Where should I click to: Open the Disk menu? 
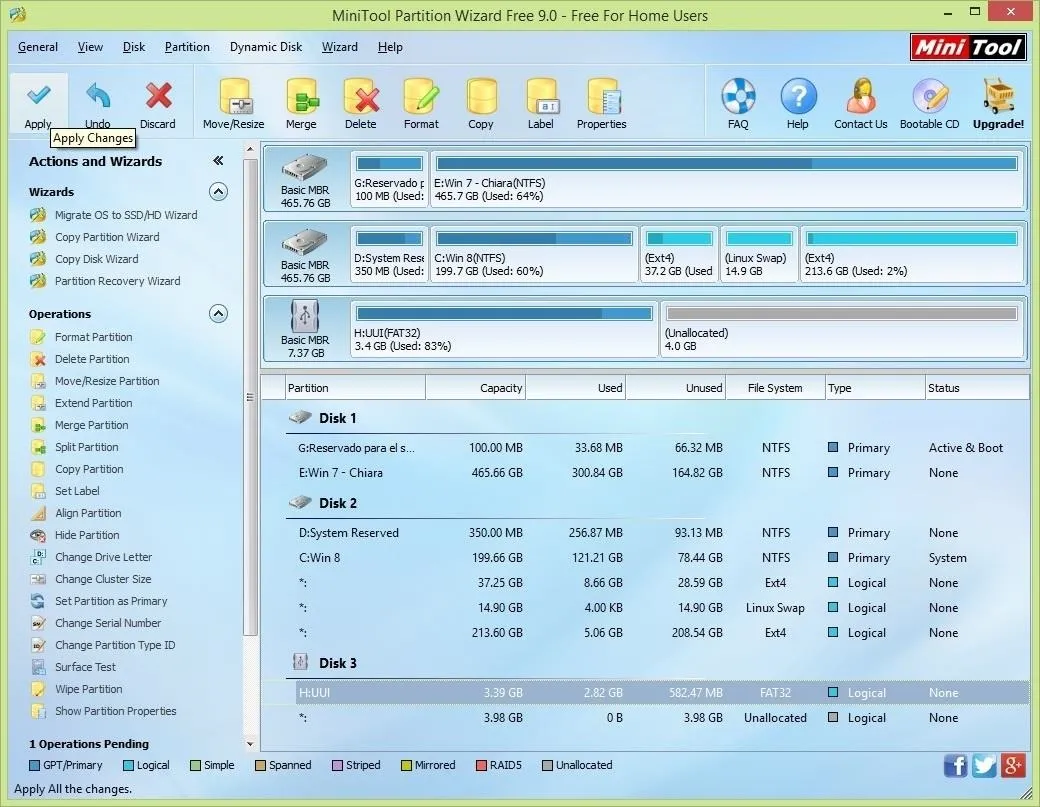[x=134, y=47]
